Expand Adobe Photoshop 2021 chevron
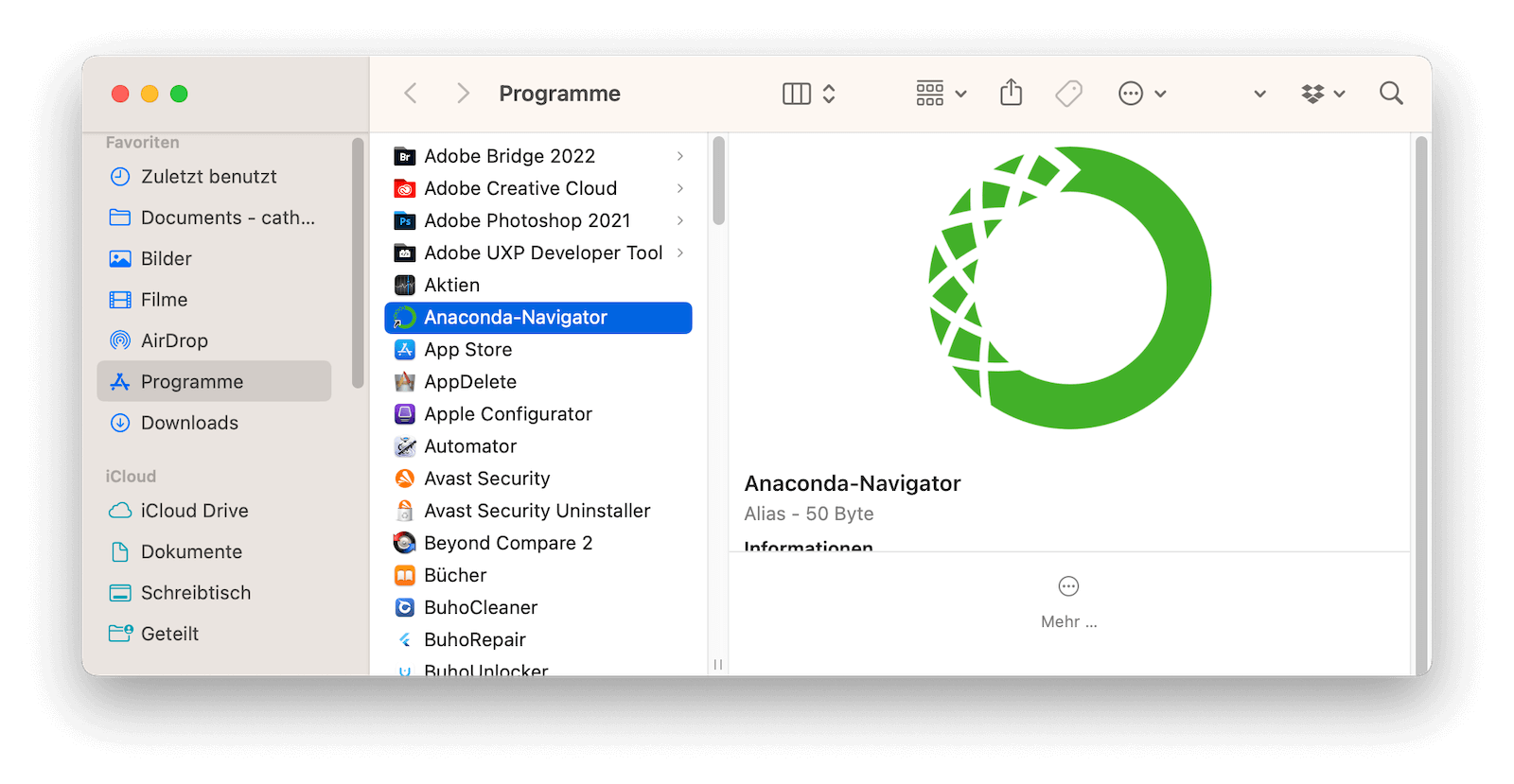Screen dimensions: 1514x784 click(679, 220)
